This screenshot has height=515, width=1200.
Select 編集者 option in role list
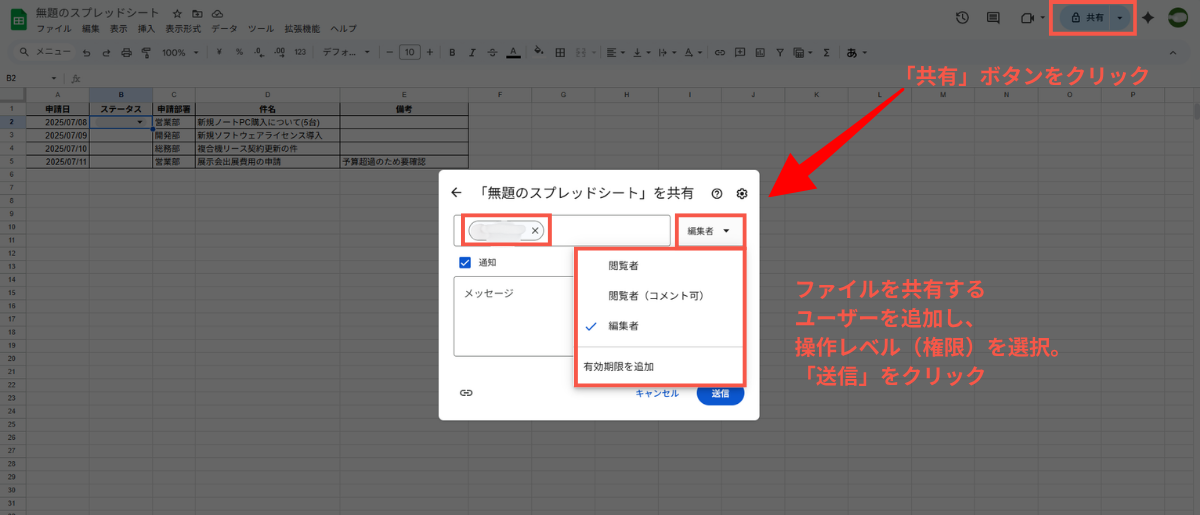tap(660, 326)
